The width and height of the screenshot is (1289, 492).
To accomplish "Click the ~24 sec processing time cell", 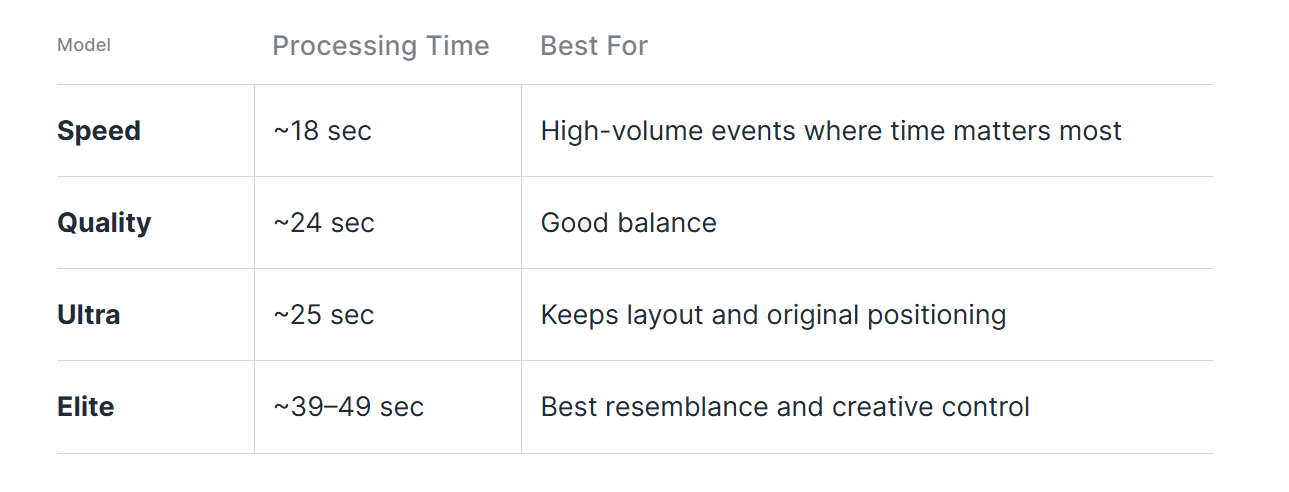I will (x=324, y=223).
